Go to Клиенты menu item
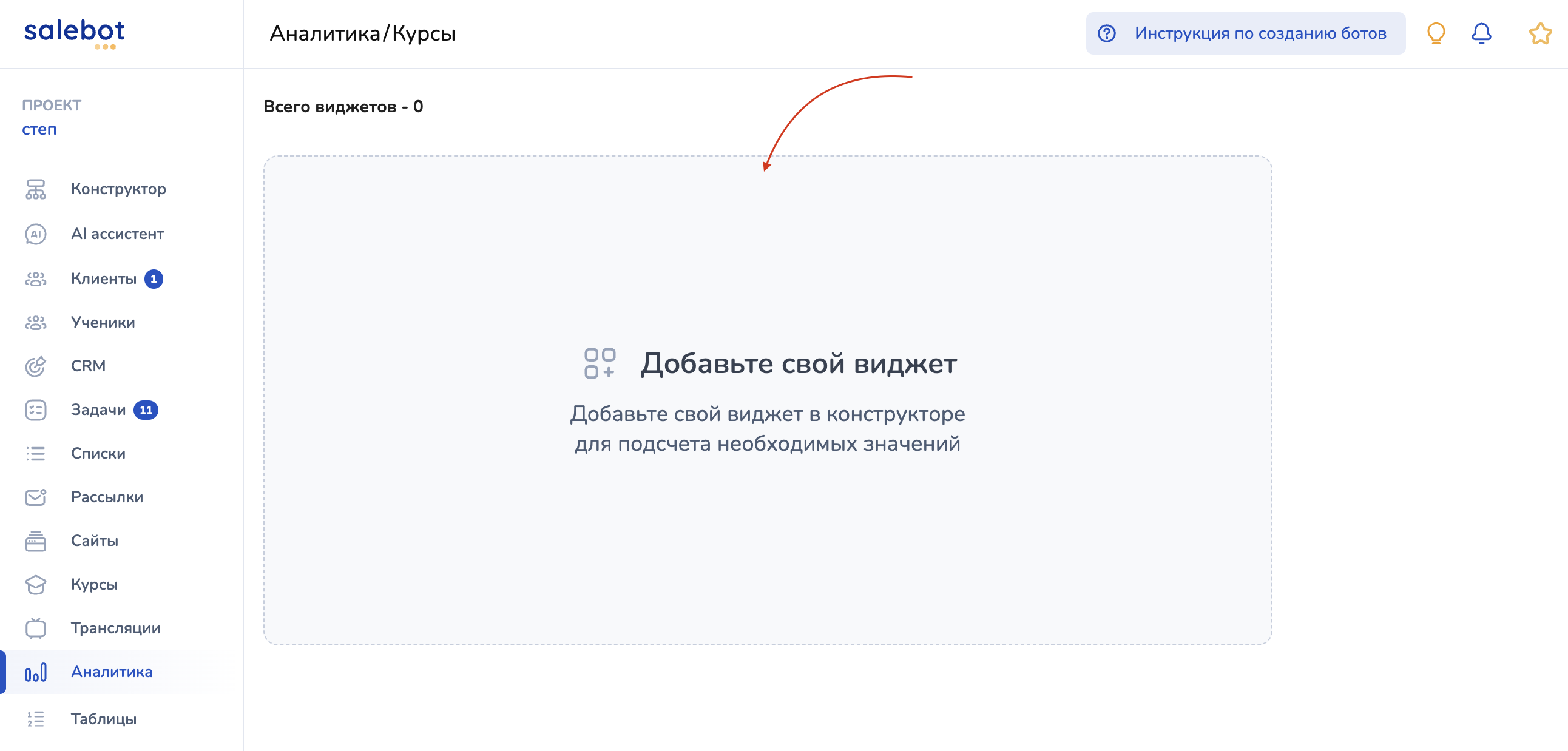The image size is (1568, 751). 104,278
